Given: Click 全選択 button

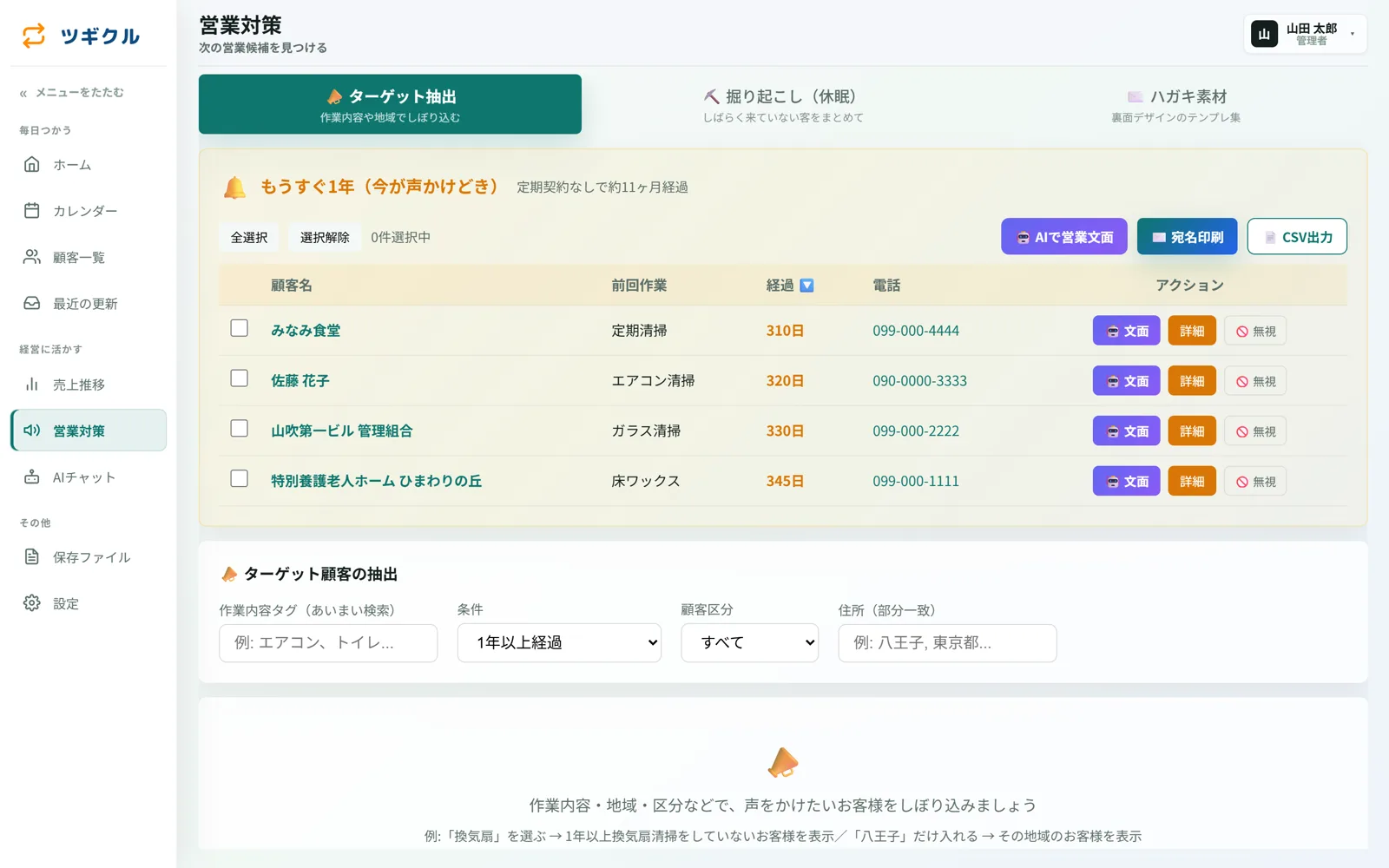Looking at the screenshot, I should pos(249,237).
